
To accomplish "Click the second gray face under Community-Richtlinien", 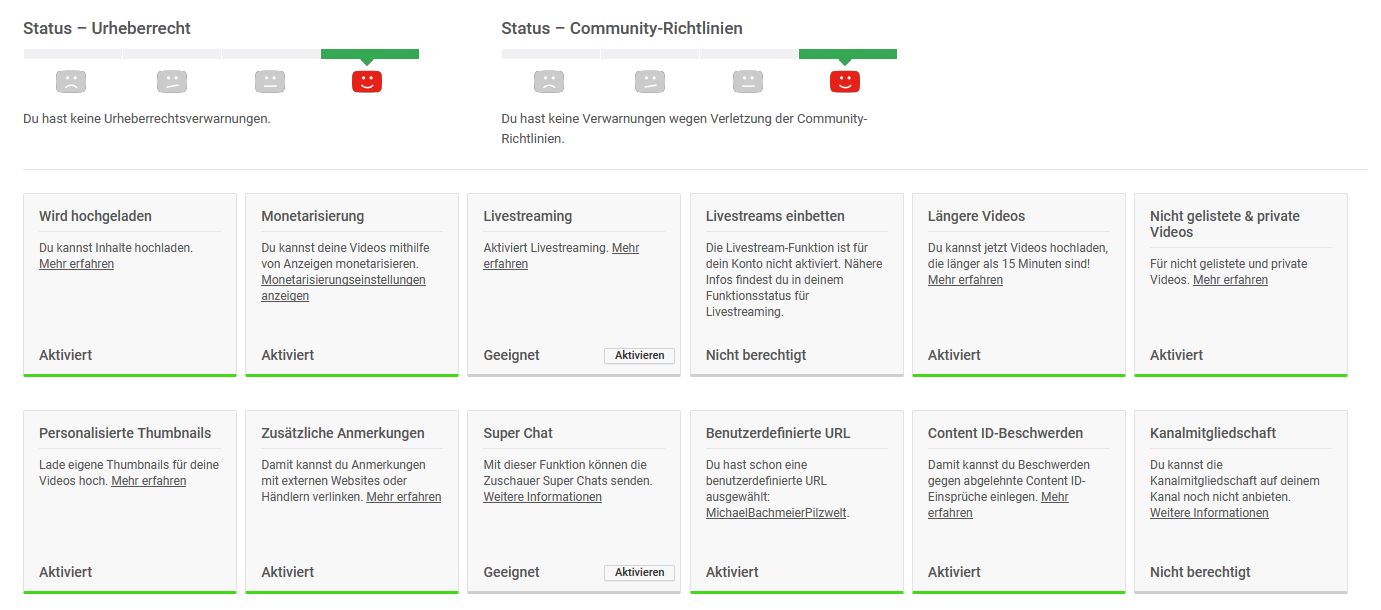I will (x=649, y=81).
